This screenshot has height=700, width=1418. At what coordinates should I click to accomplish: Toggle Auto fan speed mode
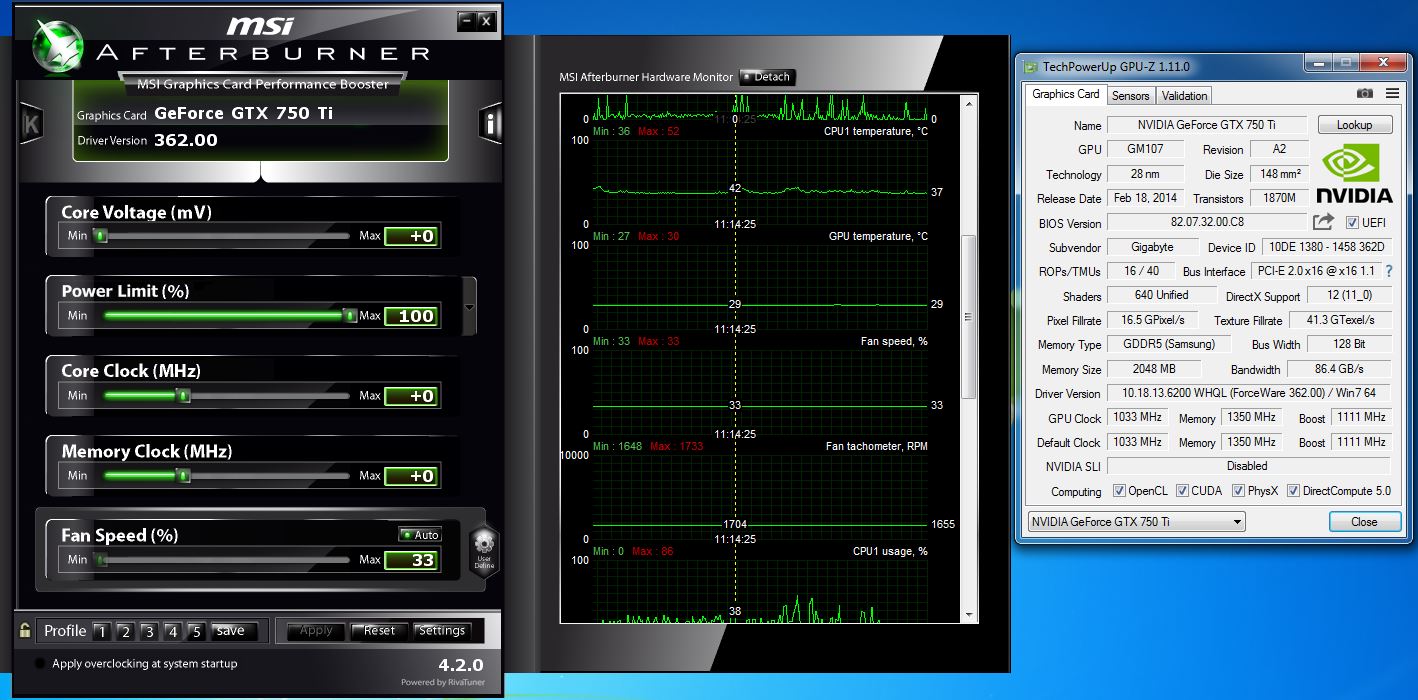(420, 534)
